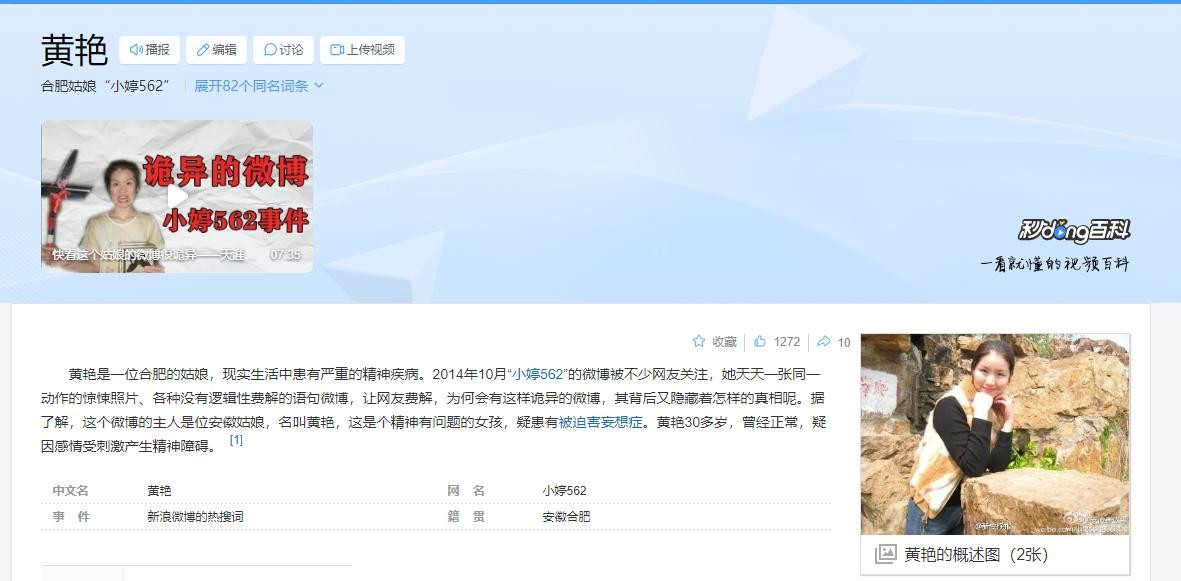Viewport: 1181px width, 581px height.
Task: Click the 播报 speaker icon
Action: [x=136, y=50]
